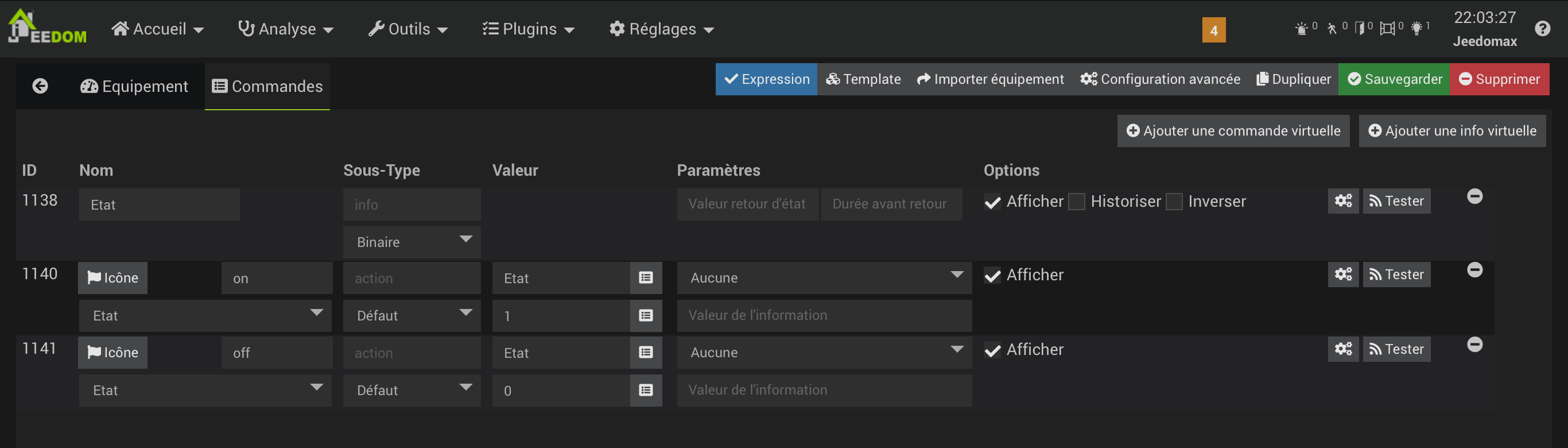This screenshot has height=448, width=1568.
Task: Click the back arrow icon
Action: click(40, 86)
